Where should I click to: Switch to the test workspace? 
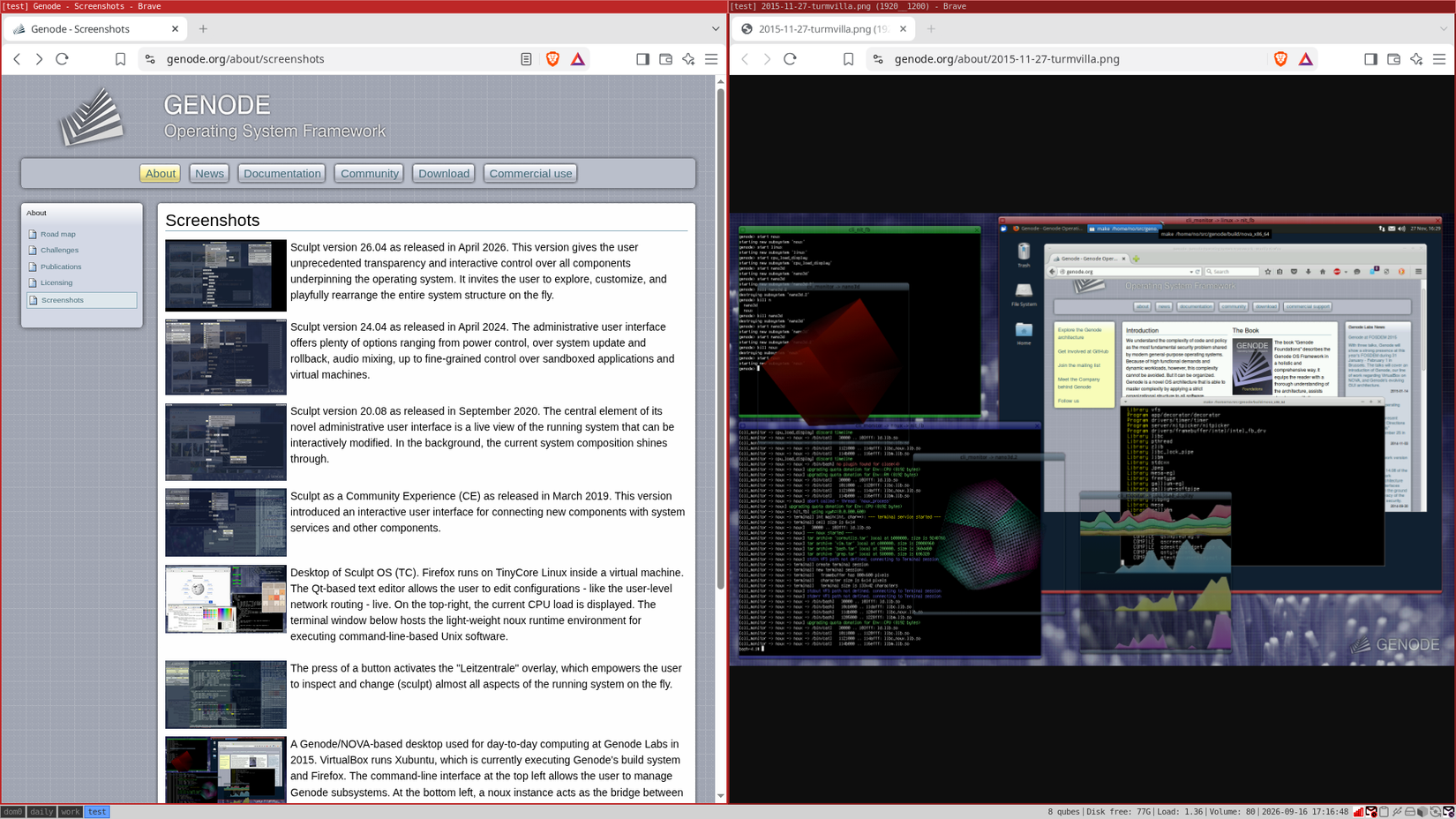coord(97,812)
